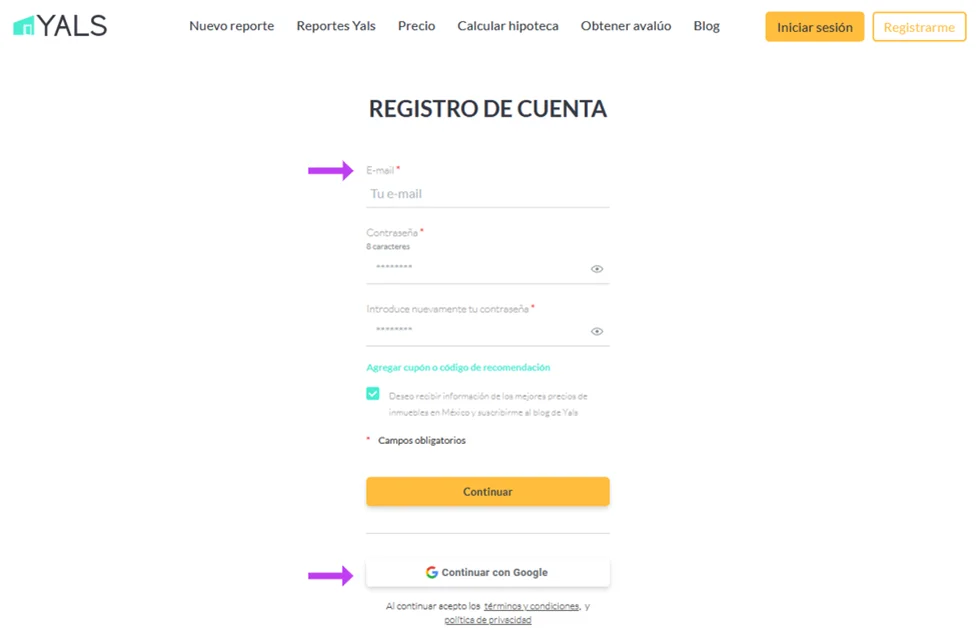Image resolution: width=980 pixels, height=640 pixels.
Task: Uncheck the newsletter subscription checkbox
Action: pyautogui.click(x=373, y=394)
